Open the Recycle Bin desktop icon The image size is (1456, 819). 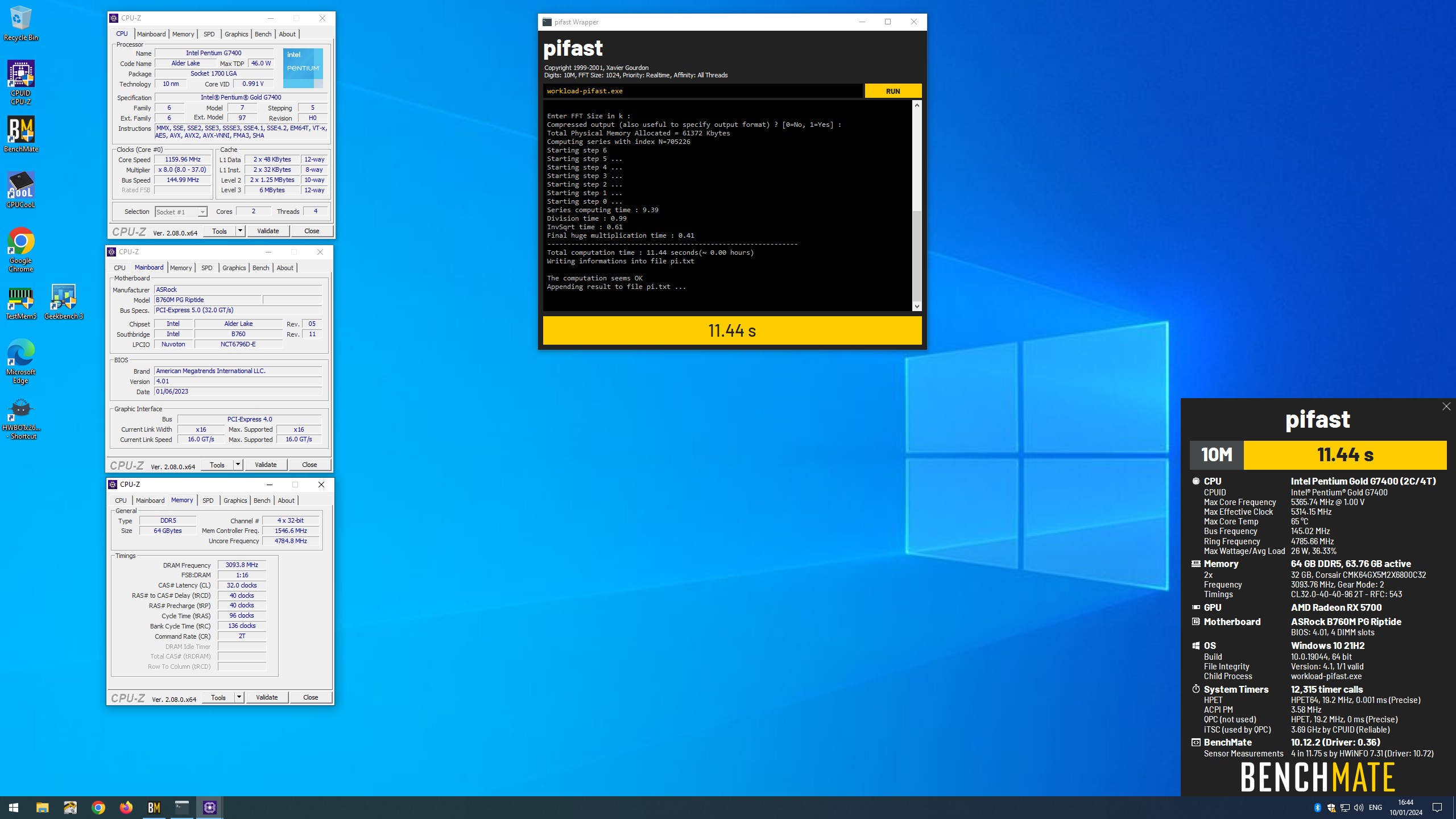point(20,23)
